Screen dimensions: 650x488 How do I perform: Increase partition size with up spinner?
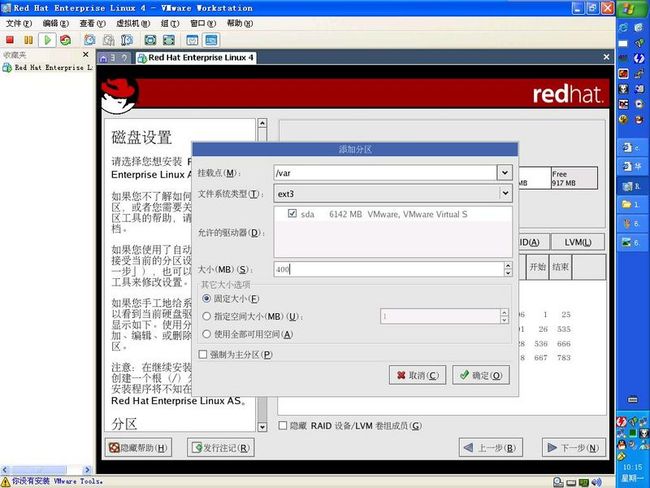508,265
